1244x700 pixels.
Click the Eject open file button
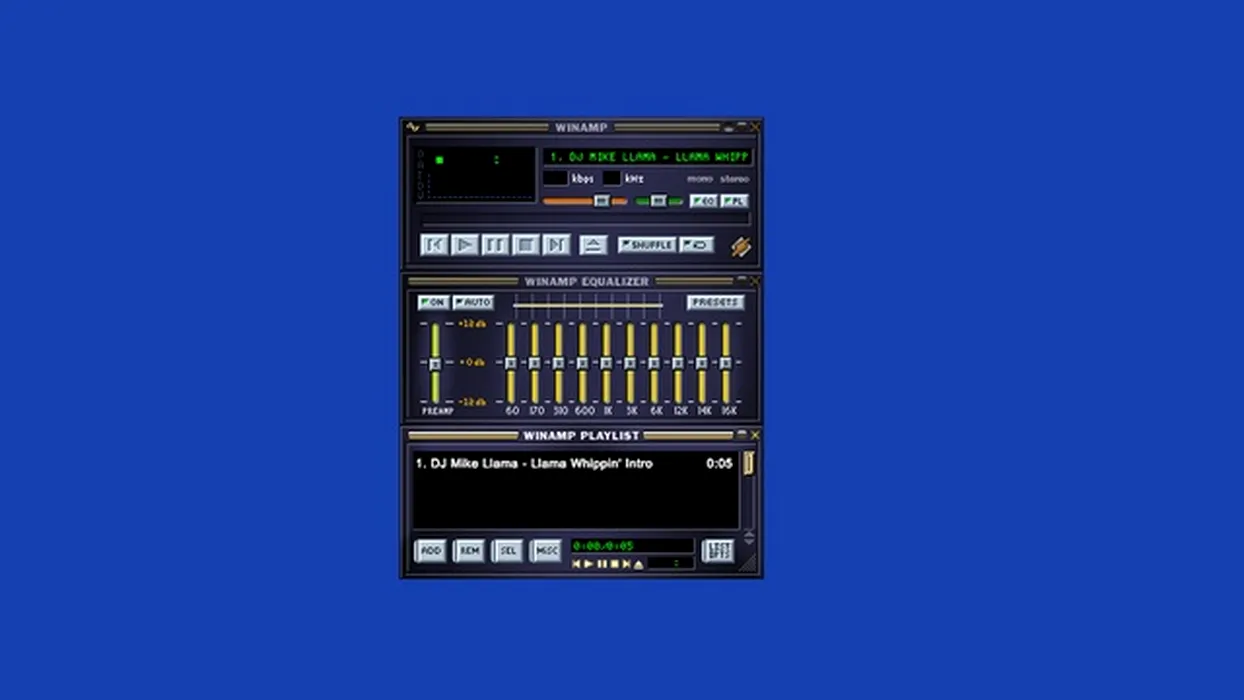pyautogui.click(x=593, y=245)
